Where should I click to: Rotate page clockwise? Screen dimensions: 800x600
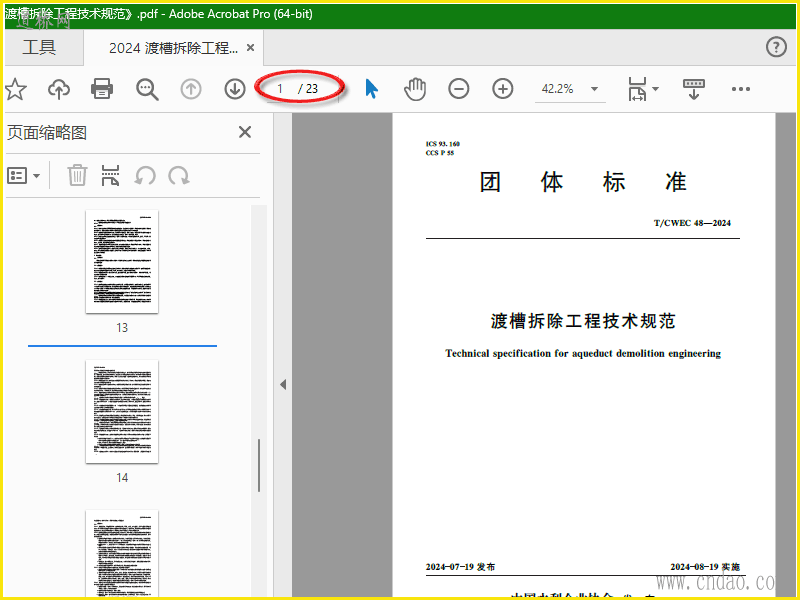click(x=179, y=176)
